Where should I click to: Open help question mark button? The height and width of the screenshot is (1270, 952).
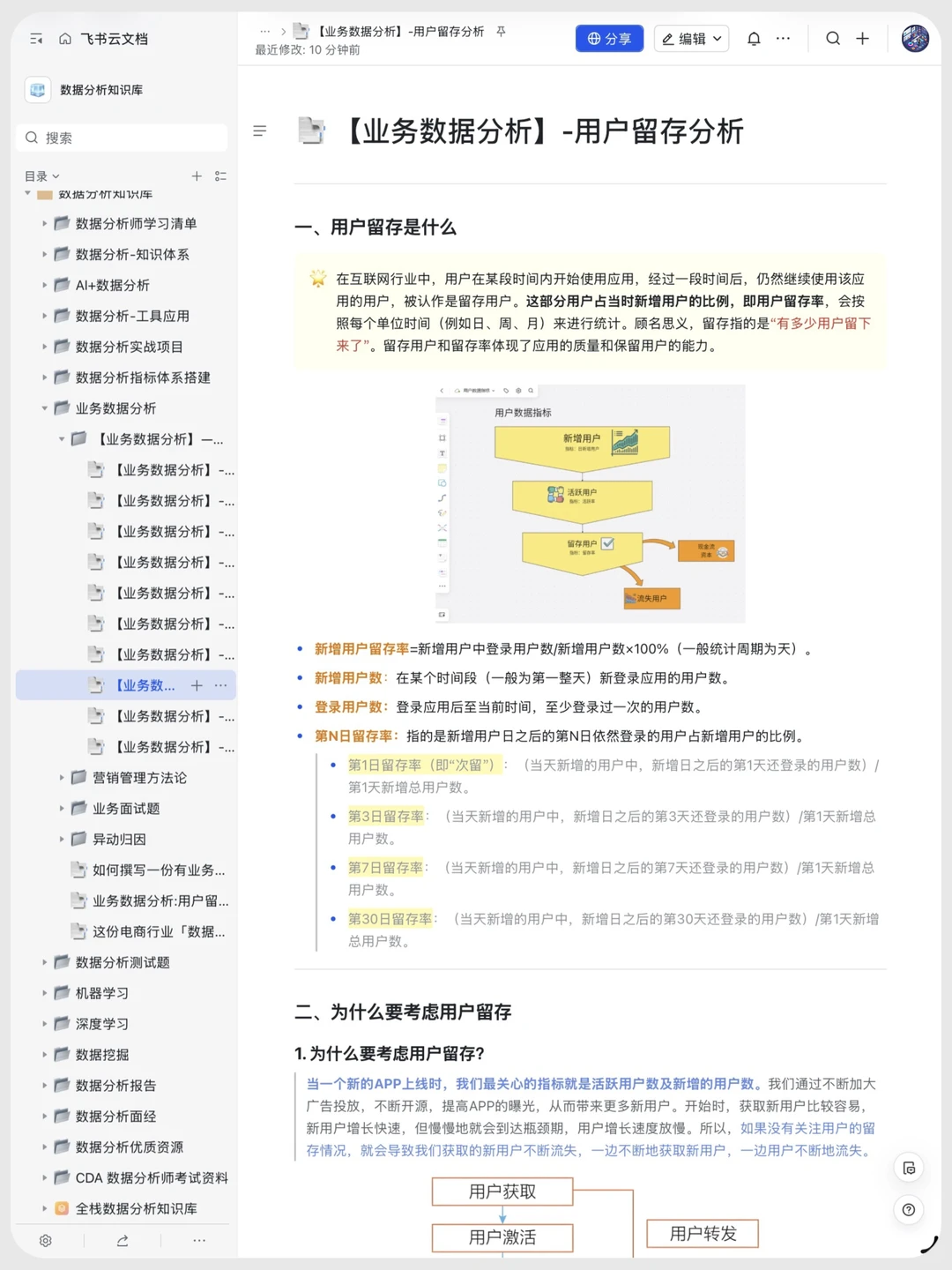pos(909,1210)
